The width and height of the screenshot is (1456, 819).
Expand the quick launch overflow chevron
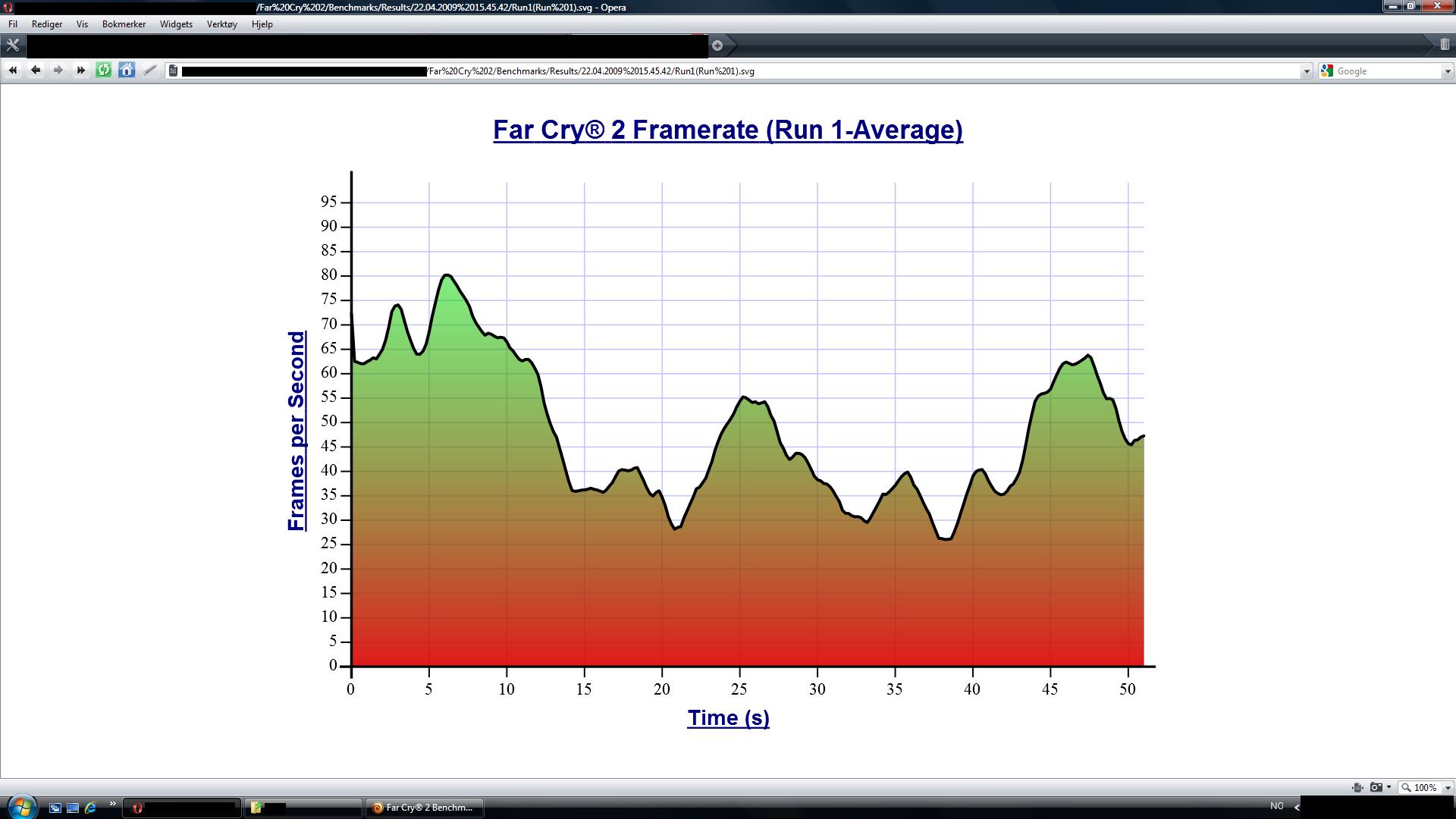[x=113, y=804]
